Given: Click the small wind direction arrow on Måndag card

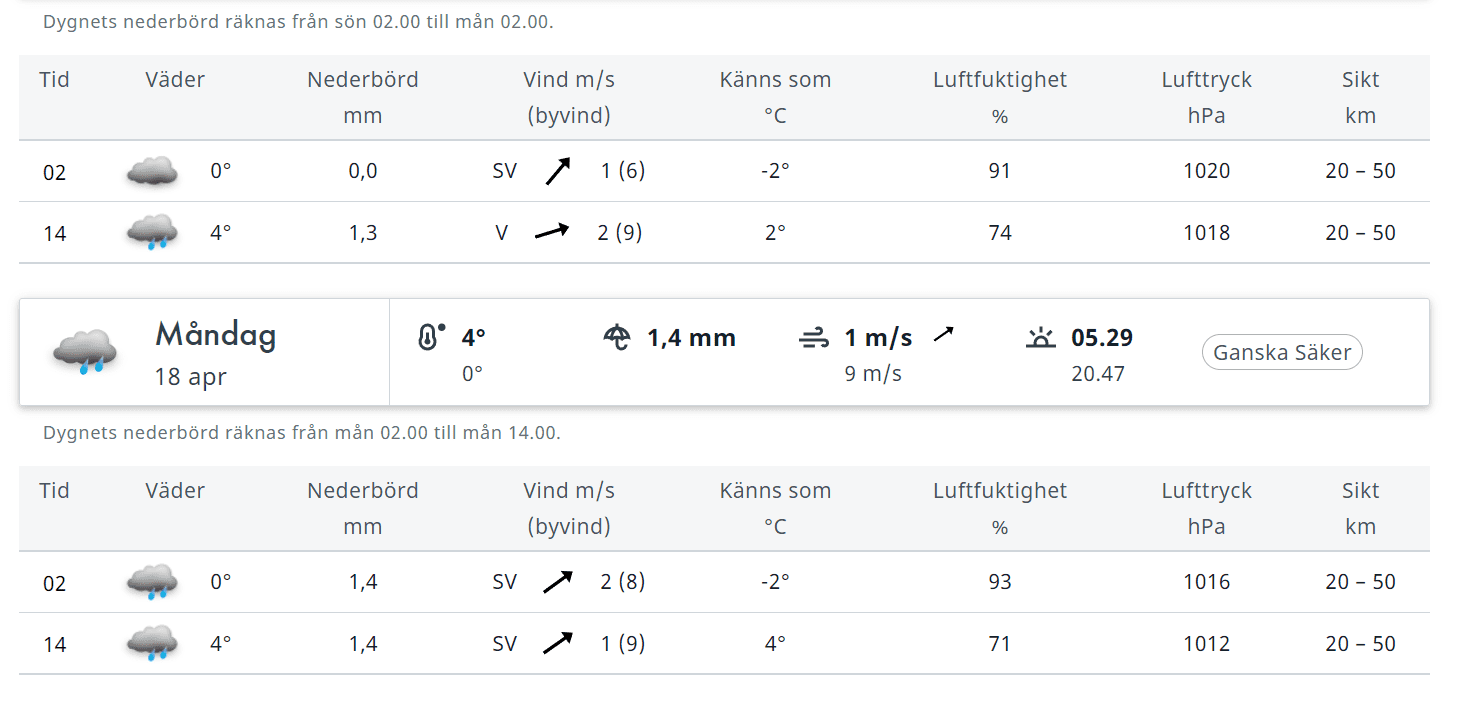Looking at the screenshot, I should coord(944,334).
